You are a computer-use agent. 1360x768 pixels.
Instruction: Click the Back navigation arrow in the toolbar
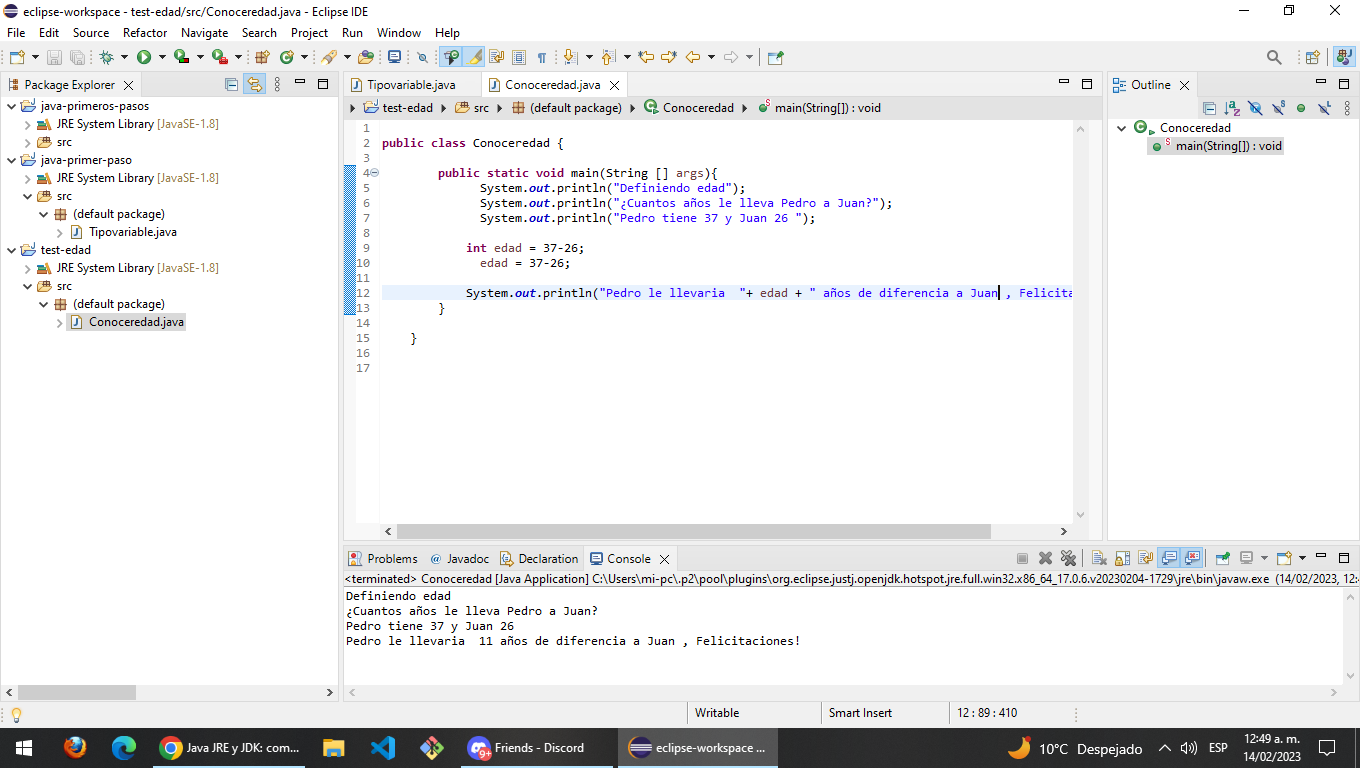692,57
